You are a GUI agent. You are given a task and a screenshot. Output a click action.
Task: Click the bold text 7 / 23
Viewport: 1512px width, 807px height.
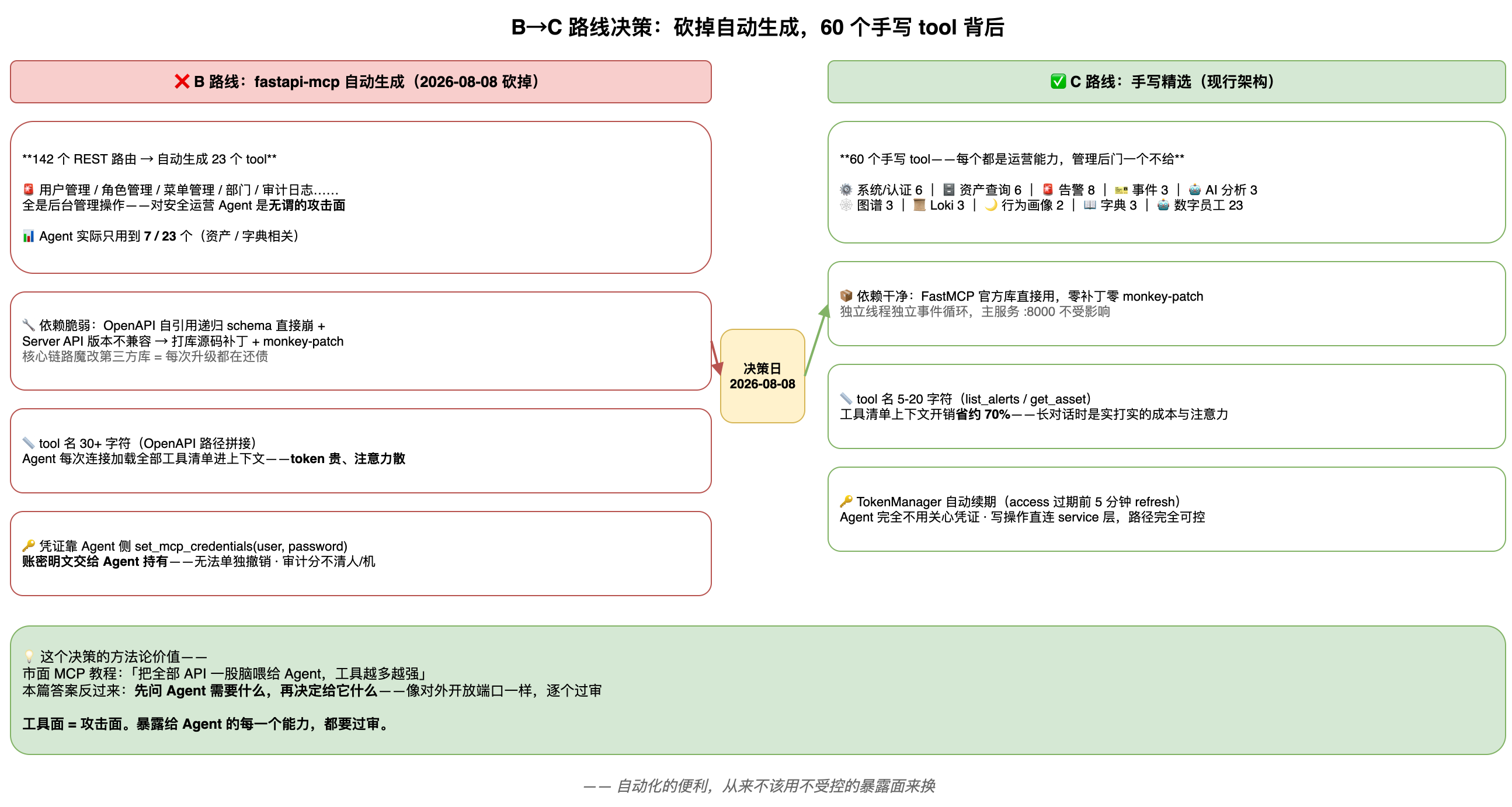[x=160, y=236]
